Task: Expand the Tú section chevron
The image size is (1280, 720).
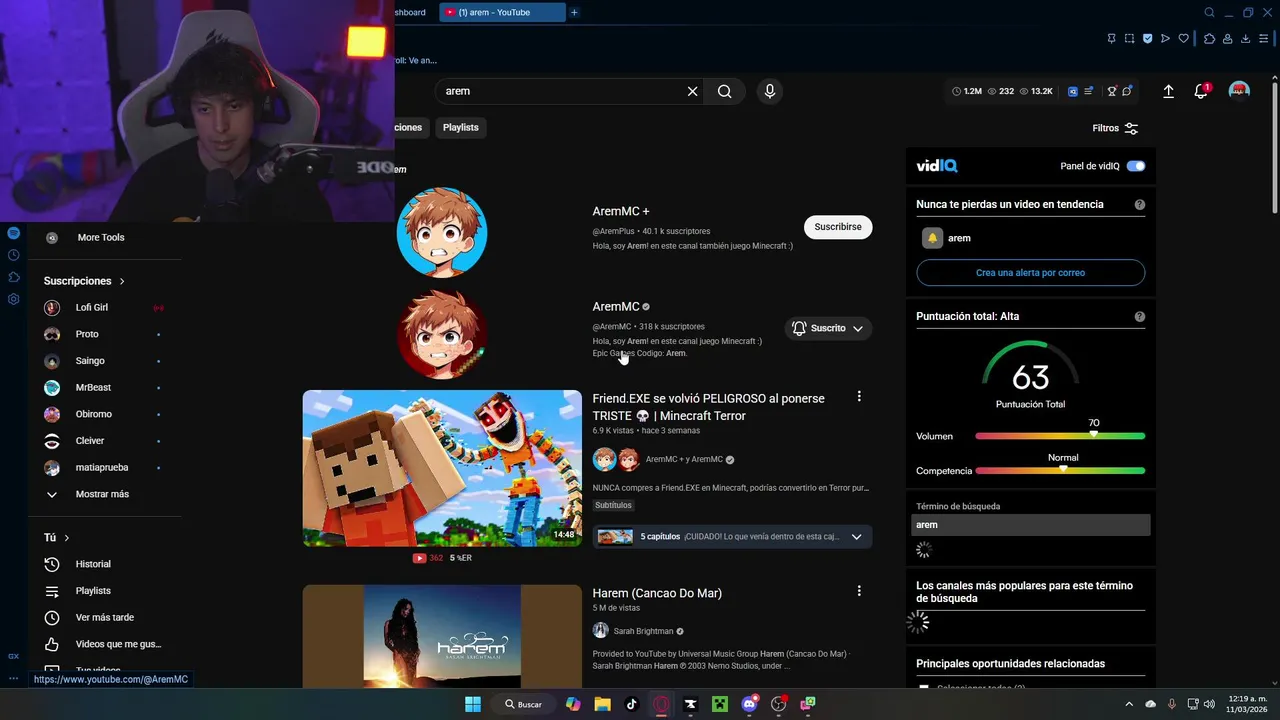Action: tap(67, 538)
